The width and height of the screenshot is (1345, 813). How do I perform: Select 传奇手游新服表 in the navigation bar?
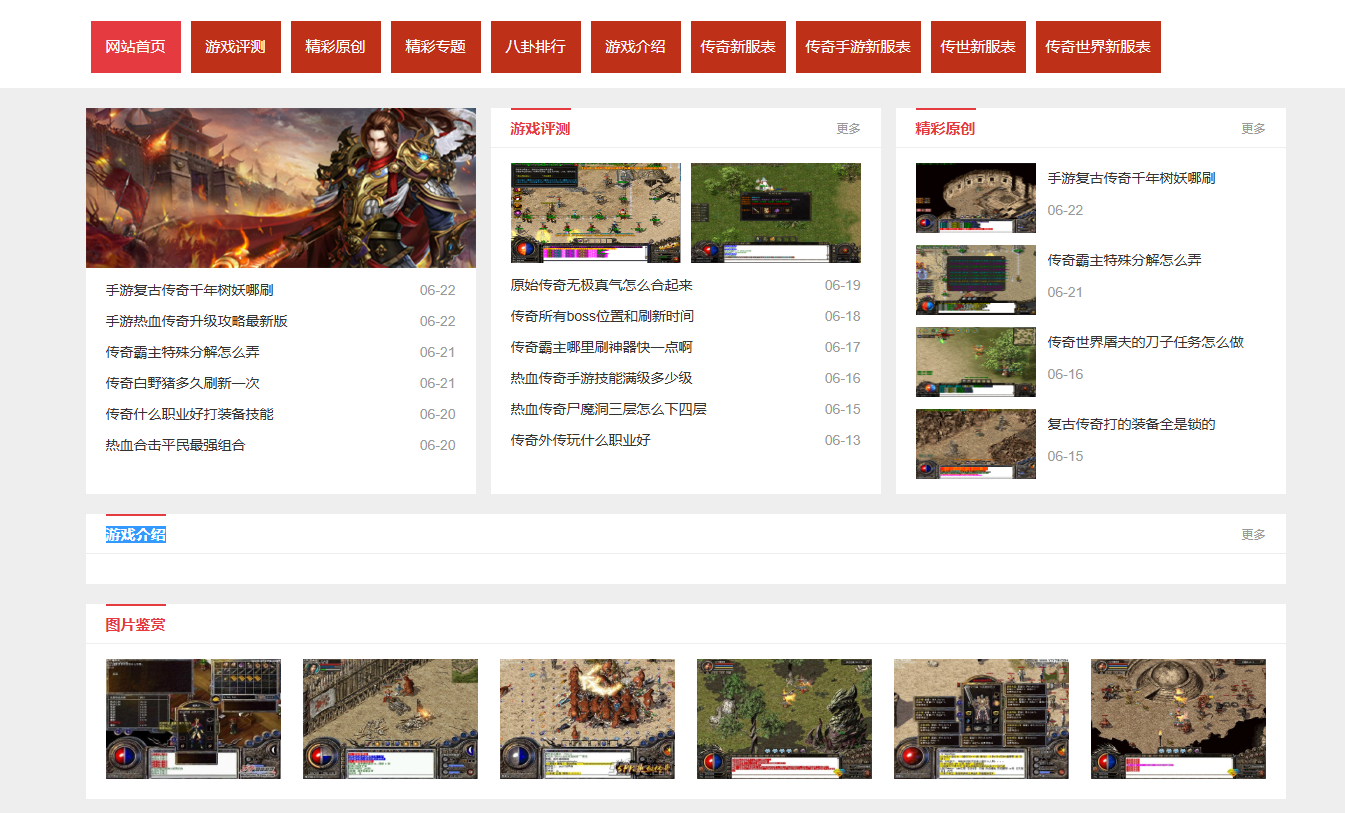(x=858, y=47)
